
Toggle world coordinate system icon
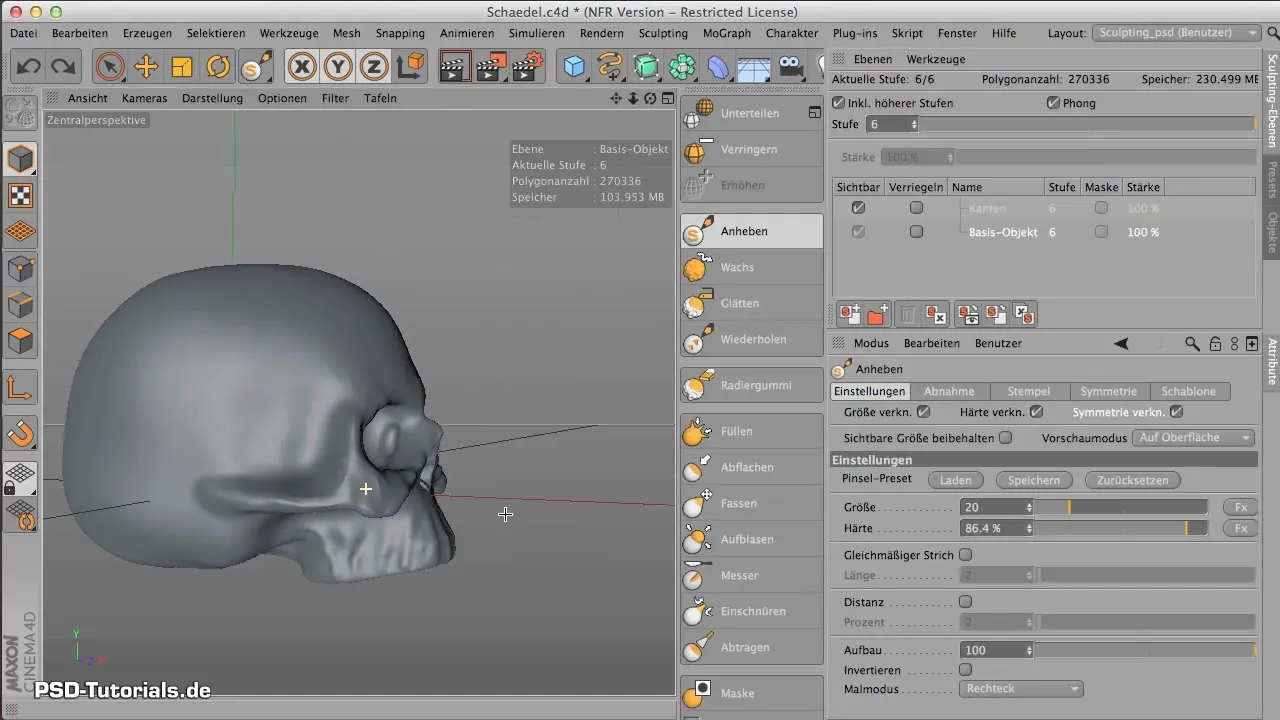(x=410, y=67)
